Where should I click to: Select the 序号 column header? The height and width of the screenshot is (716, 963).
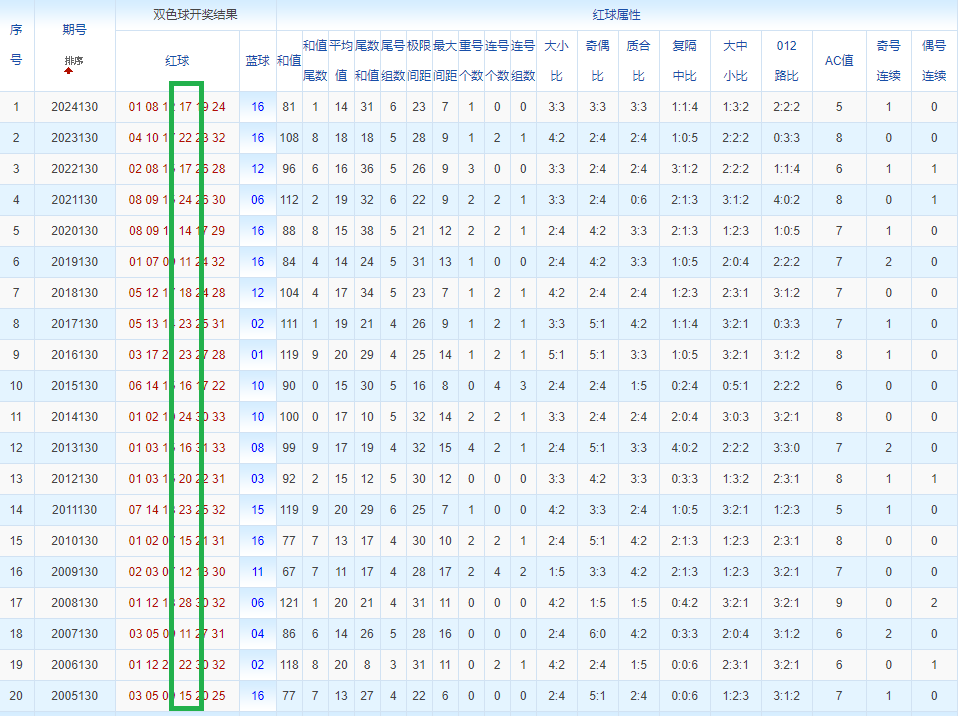click(16, 45)
